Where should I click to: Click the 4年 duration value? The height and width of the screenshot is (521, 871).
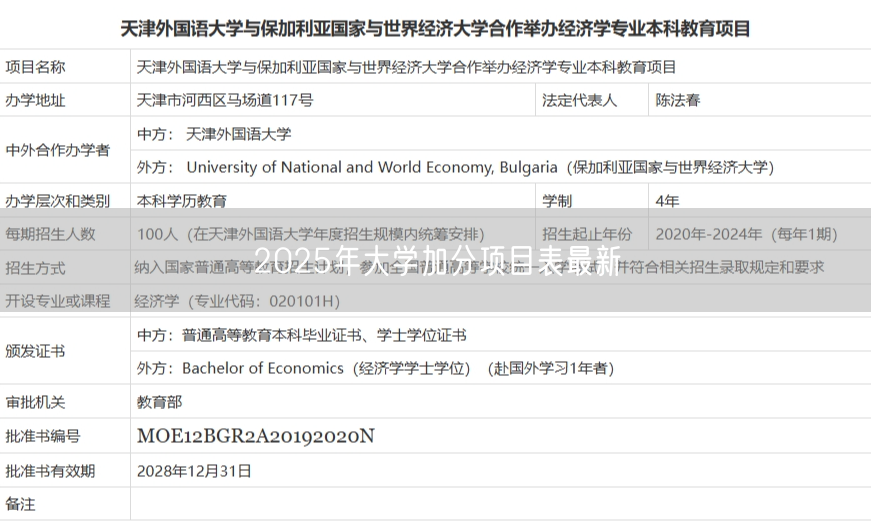click(x=667, y=201)
